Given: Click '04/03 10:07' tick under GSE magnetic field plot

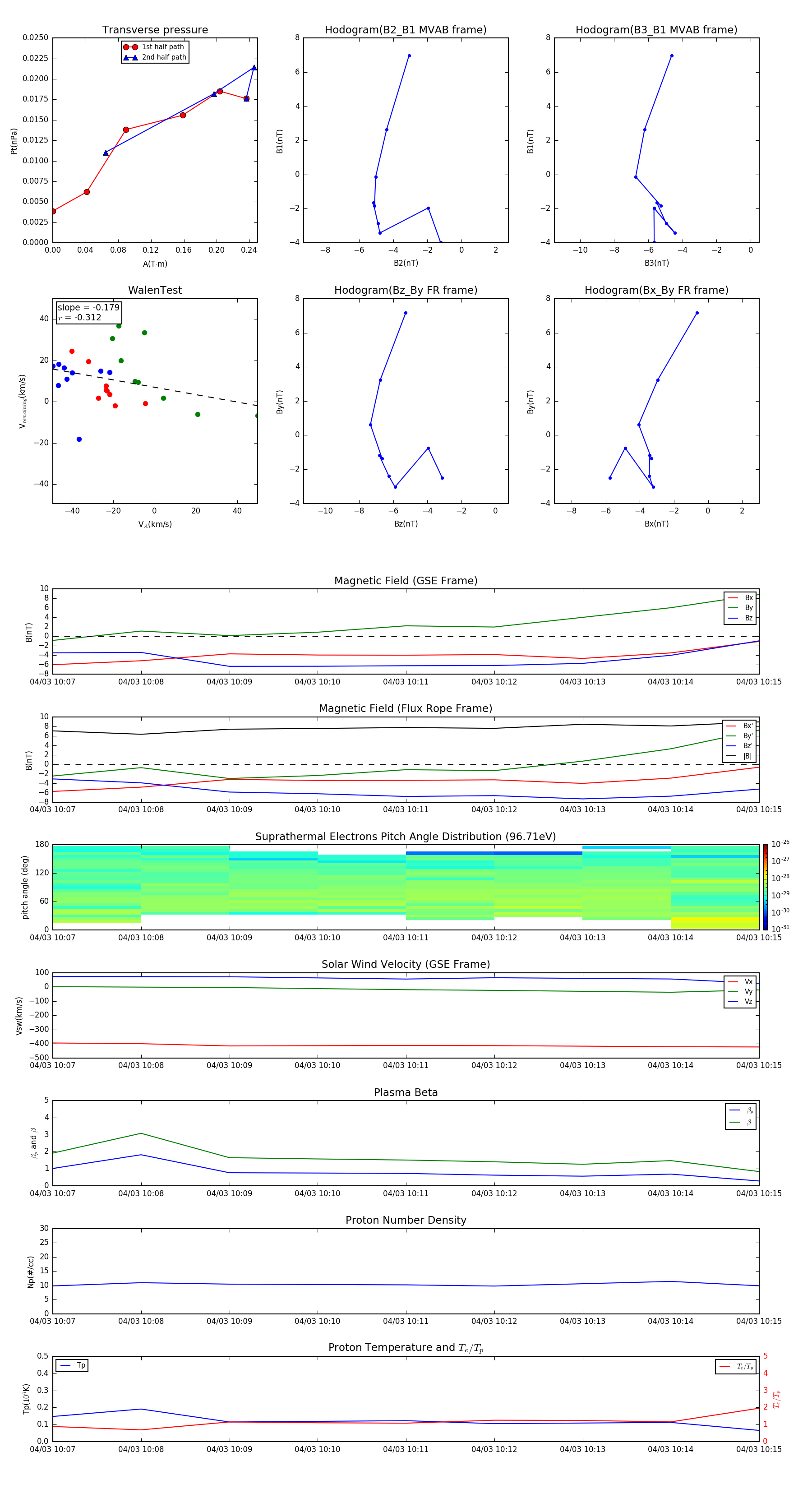Looking at the screenshot, I should coord(53,681).
